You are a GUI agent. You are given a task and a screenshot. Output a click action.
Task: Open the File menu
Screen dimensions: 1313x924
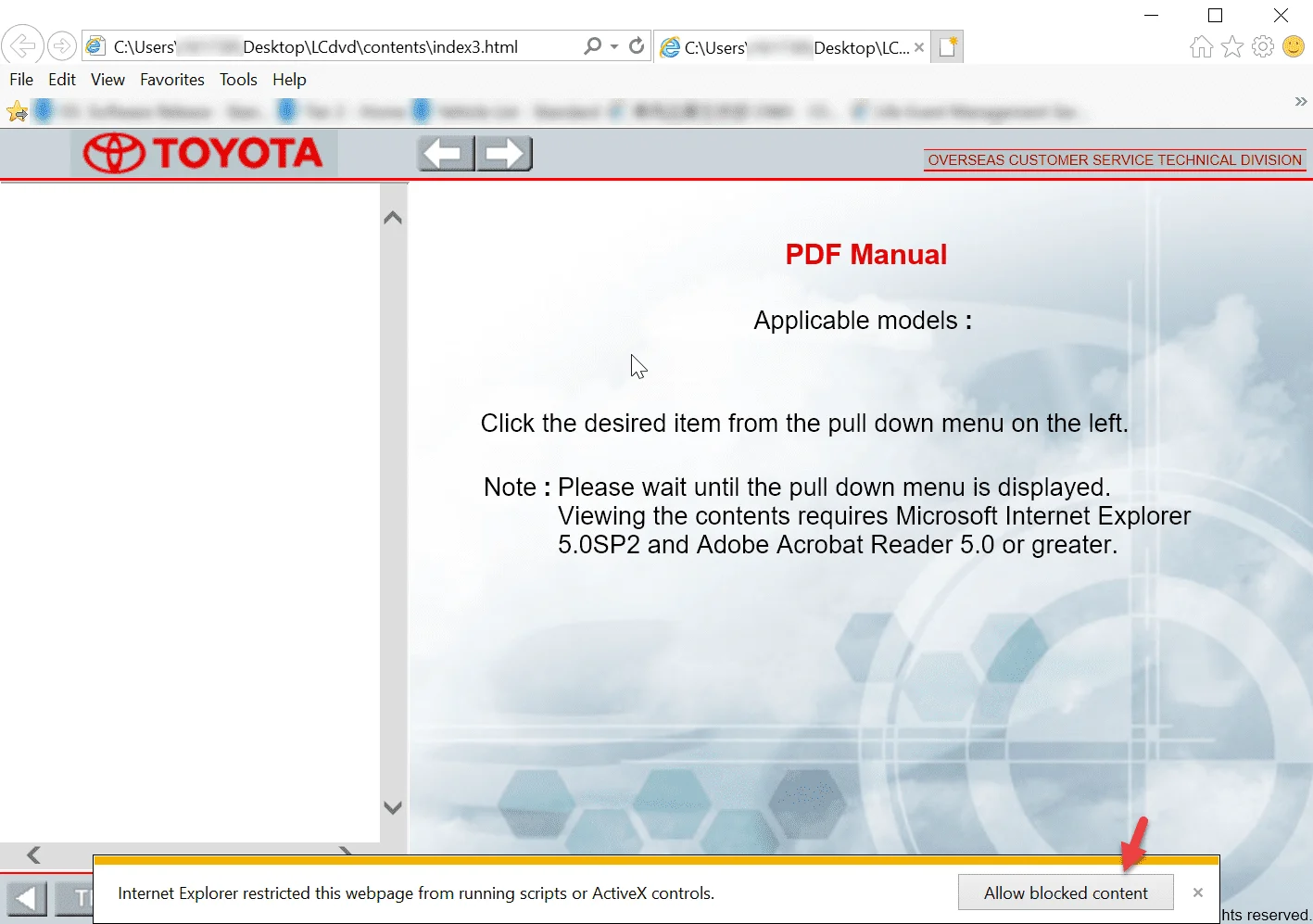tap(21, 80)
